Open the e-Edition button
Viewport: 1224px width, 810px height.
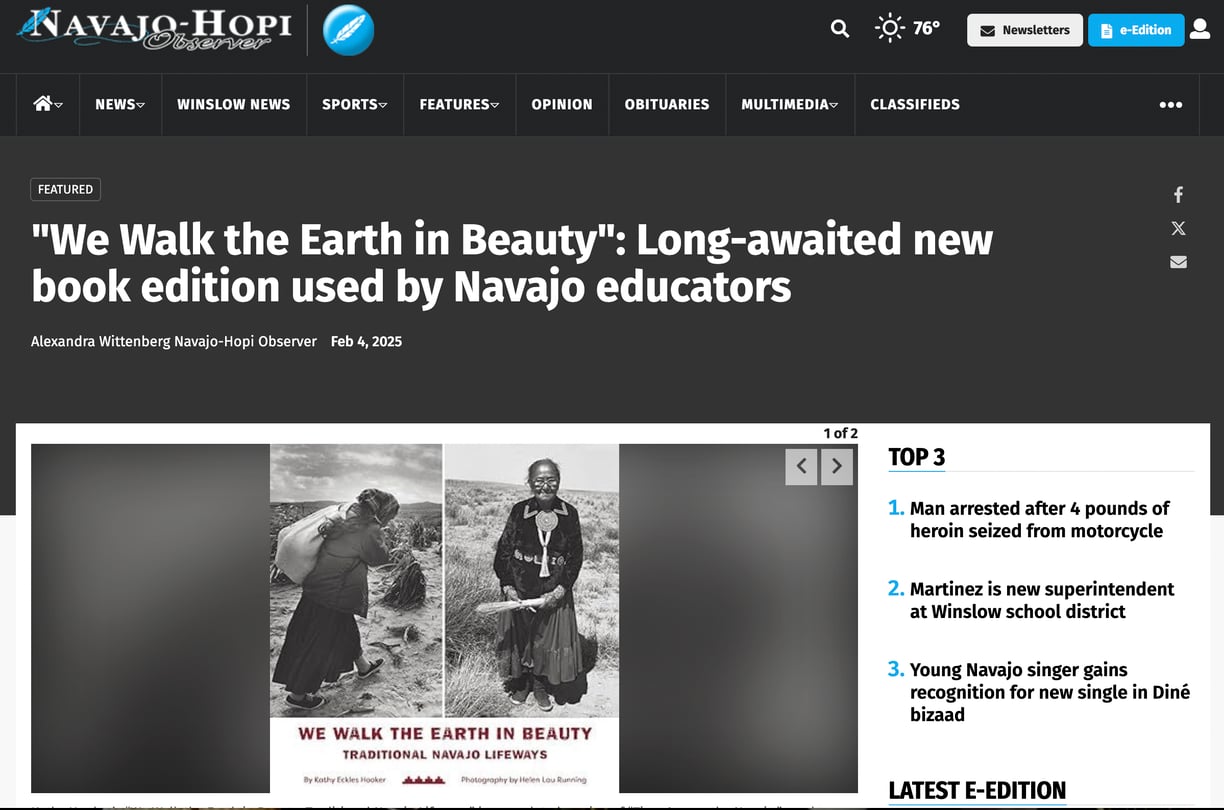[1136, 30]
